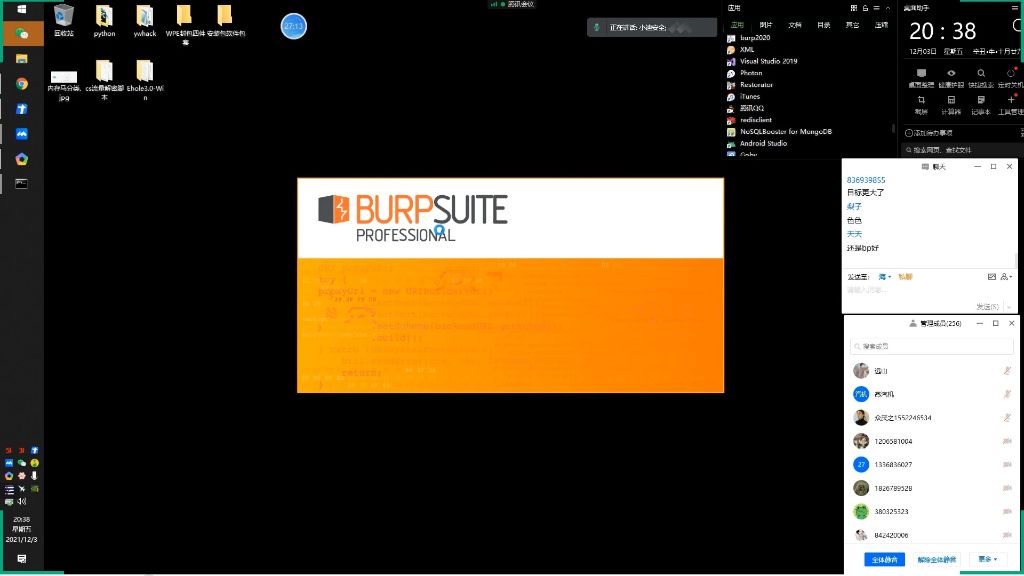1024x576 pixels.
Task: Click the unmute-all button
Action: click(936, 560)
